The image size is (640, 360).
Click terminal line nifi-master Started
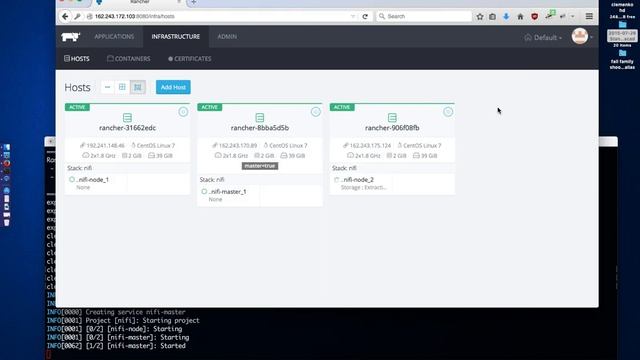(x=116, y=346)
